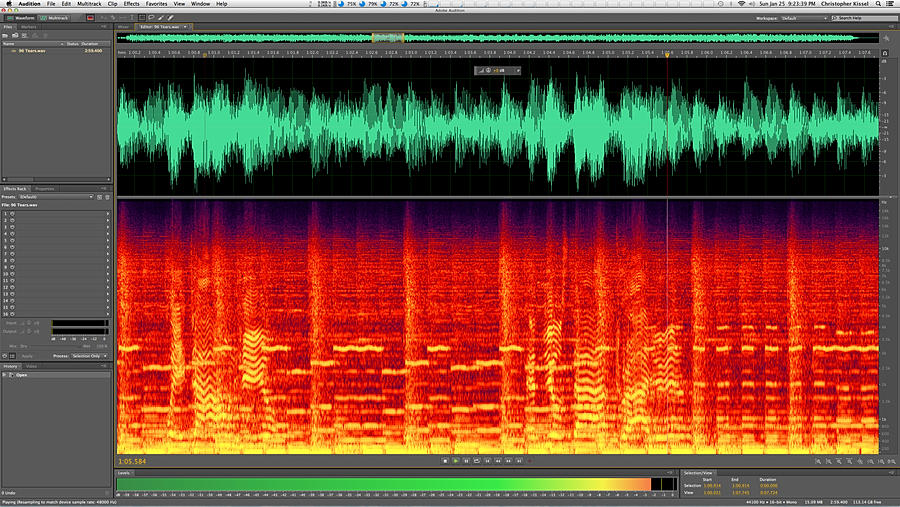Open effect list arrow for slot 1

(107, 214)
